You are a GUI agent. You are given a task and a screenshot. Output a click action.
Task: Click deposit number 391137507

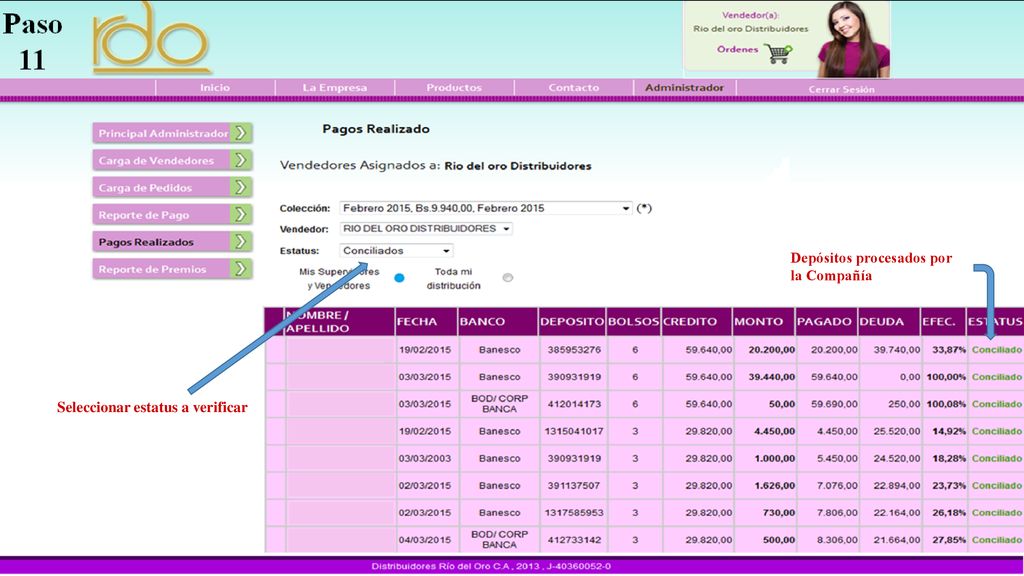(x=574, y=486)
